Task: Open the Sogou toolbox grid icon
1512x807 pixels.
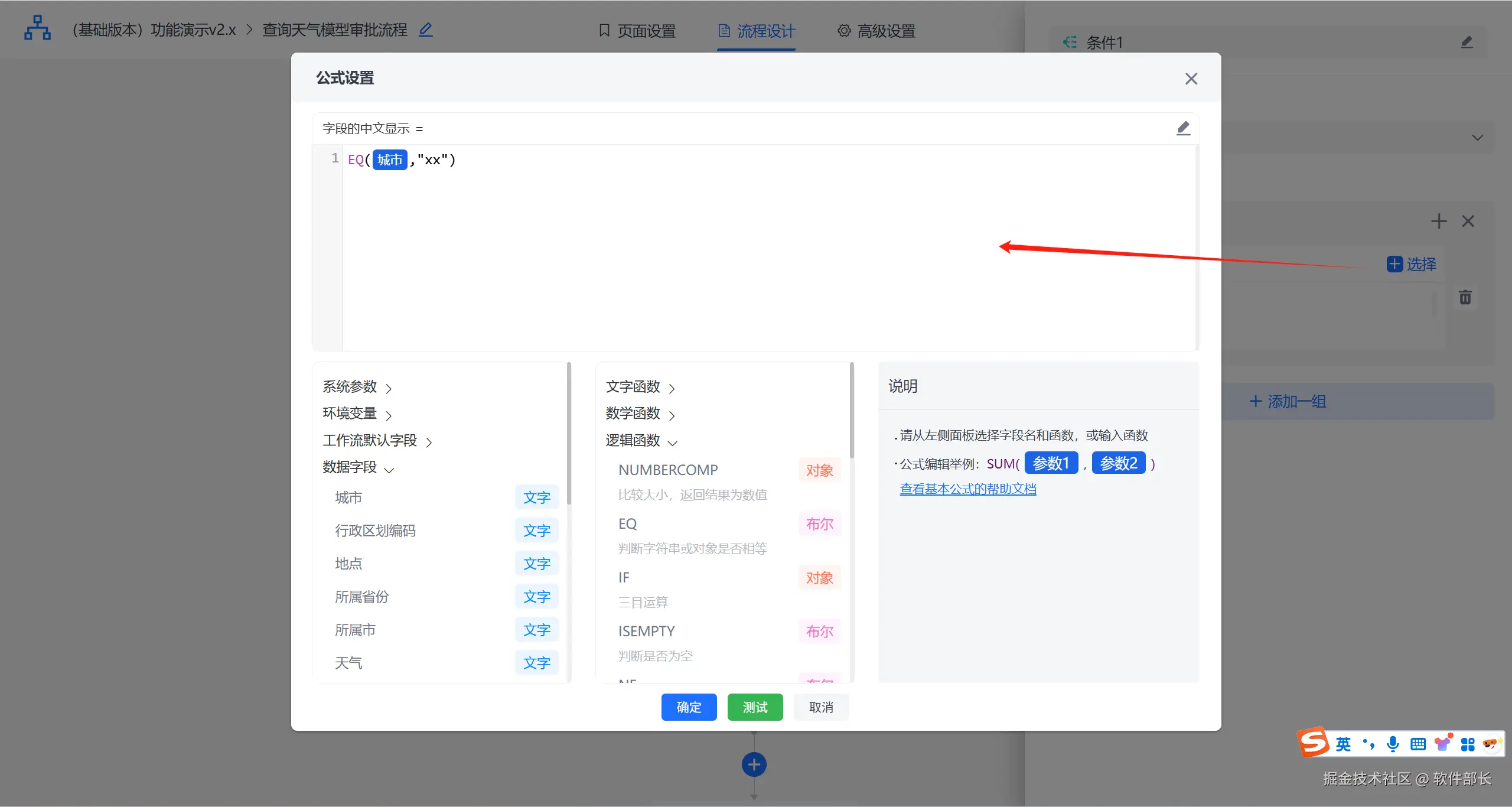Action: point(1468,744)
